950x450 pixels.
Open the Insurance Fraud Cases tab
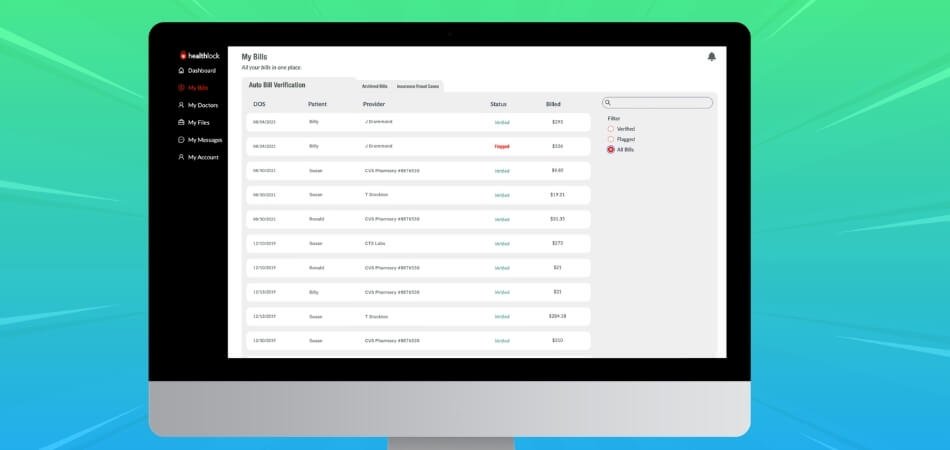[418, 87]
